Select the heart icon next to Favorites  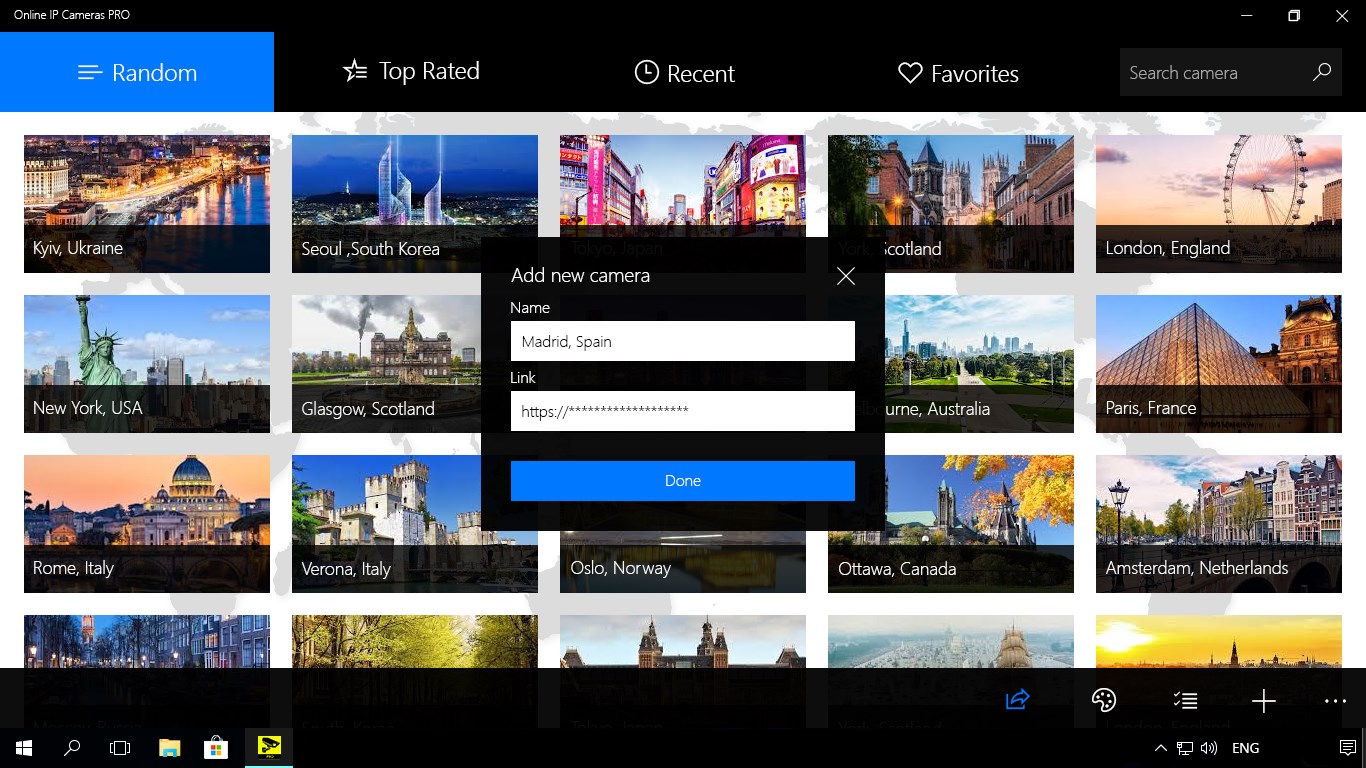[x=909, y=72]
